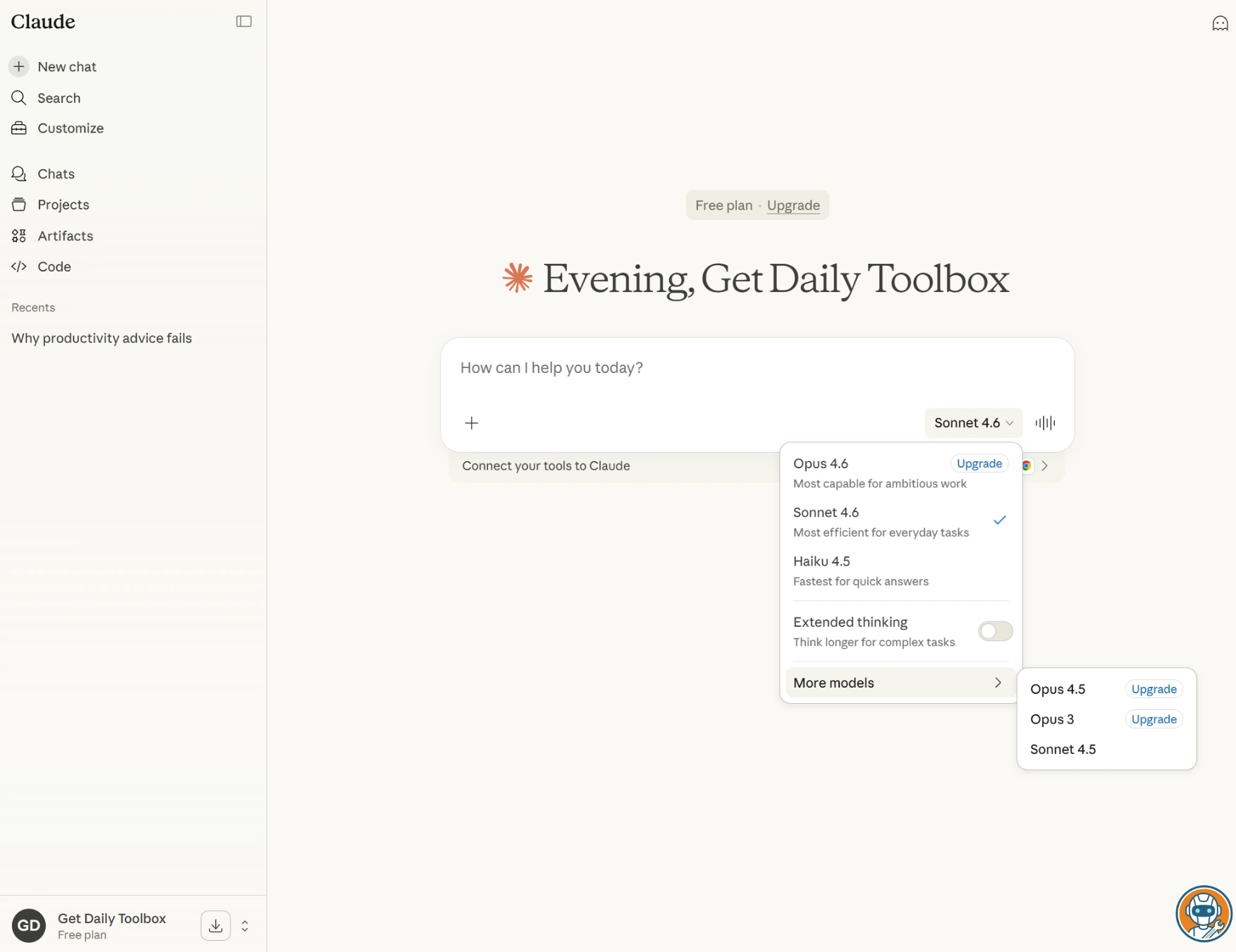Open Search in the sidebar
1236x952 pixels.
click(x=59, y=98)
